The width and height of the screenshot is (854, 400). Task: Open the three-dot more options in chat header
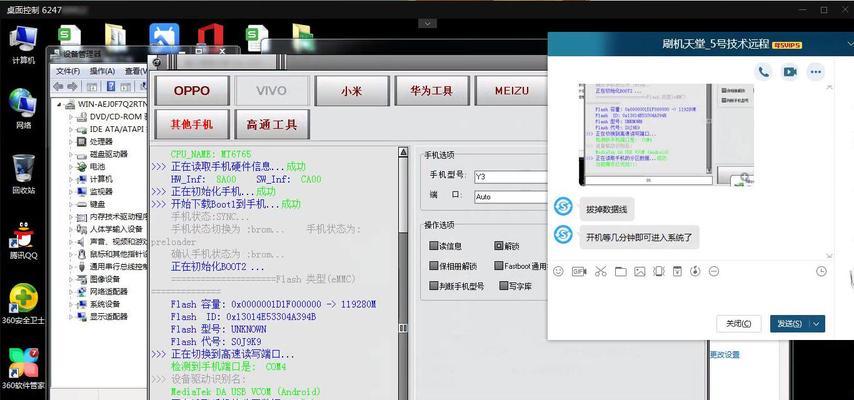tap(815, 71)
